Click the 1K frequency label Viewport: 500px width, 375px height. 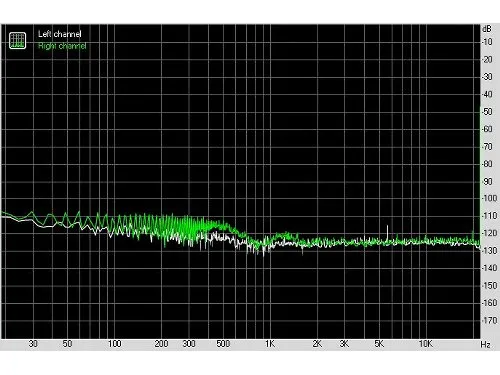(270, 344)
